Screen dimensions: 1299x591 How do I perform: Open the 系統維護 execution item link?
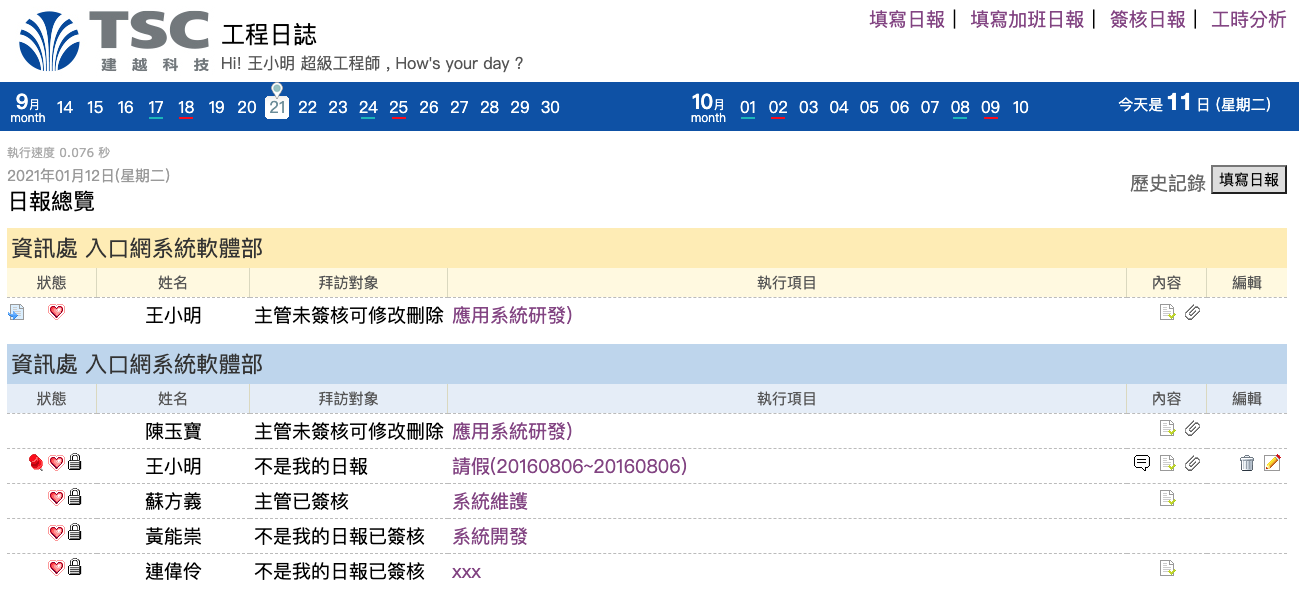pos(490,502)
